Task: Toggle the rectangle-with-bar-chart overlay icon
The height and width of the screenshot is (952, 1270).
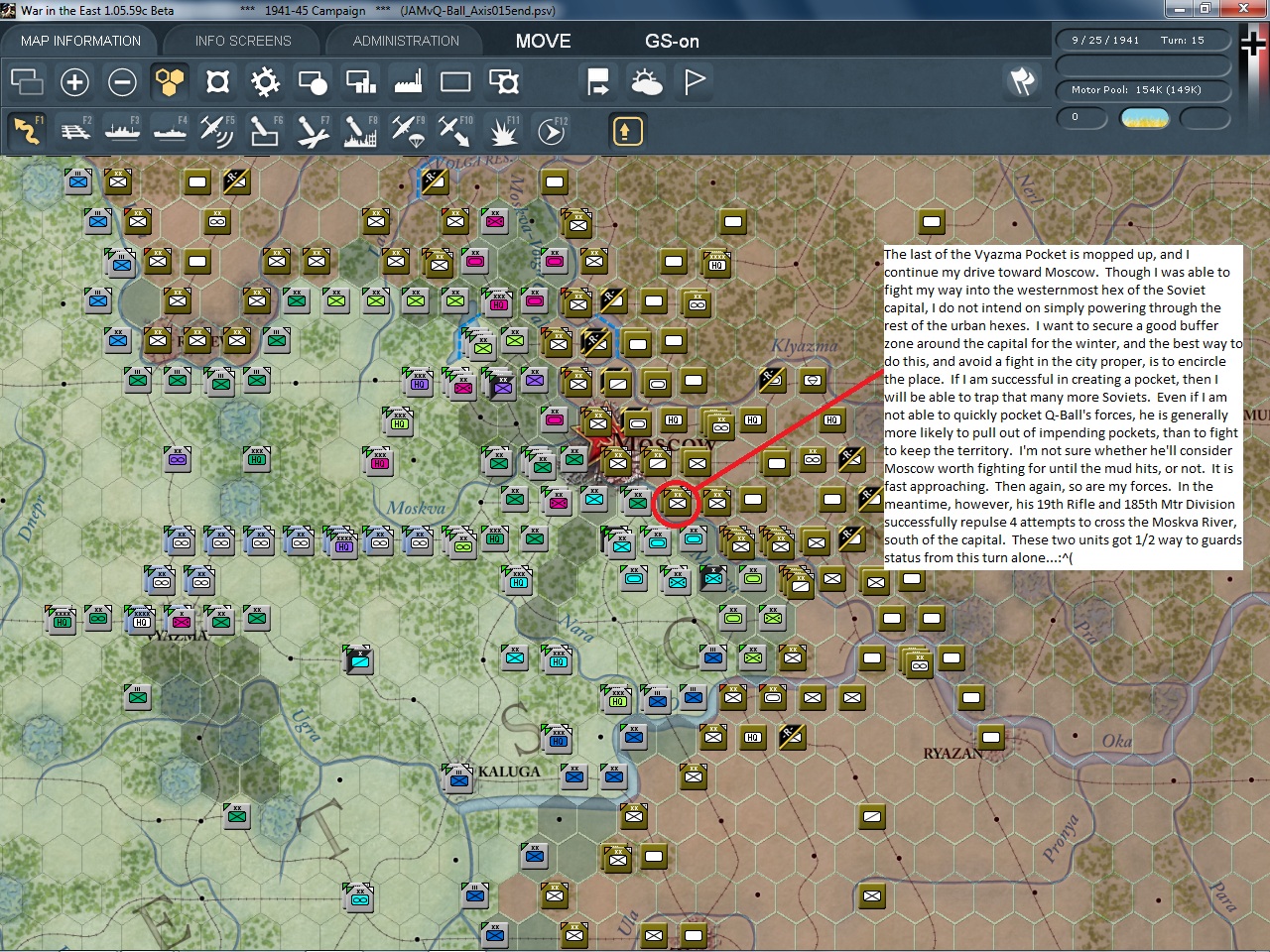Action: (360, 81)
